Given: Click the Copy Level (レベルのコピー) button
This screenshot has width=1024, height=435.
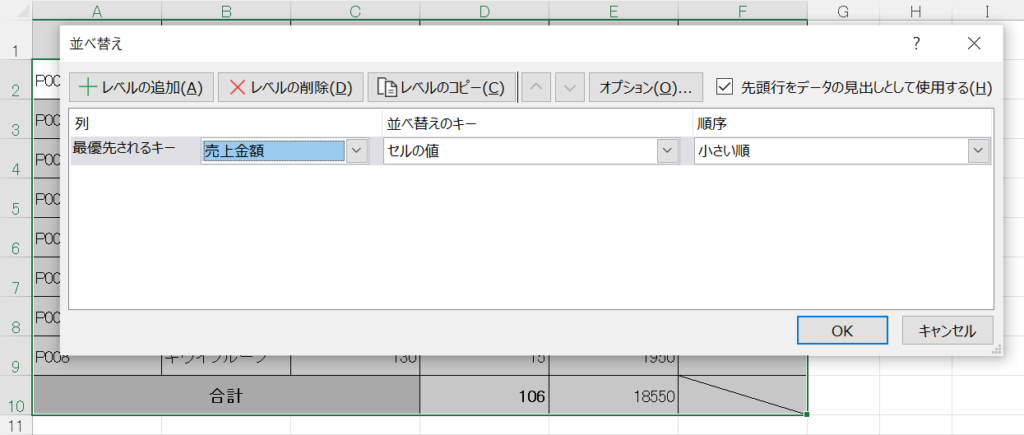Looking at the screenshot, I should (441, 87).
